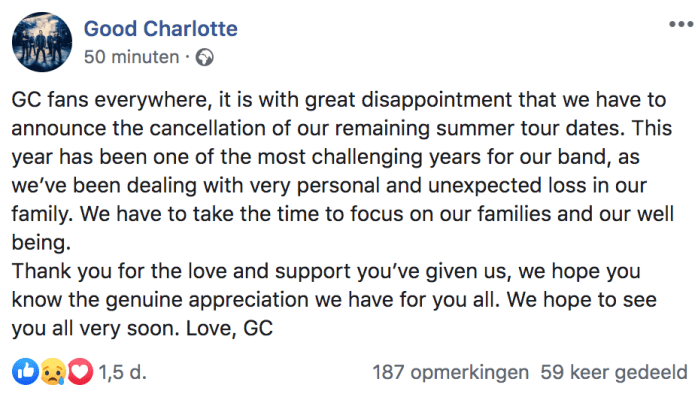Click the red heart Love reaction icon

(80, 371)
